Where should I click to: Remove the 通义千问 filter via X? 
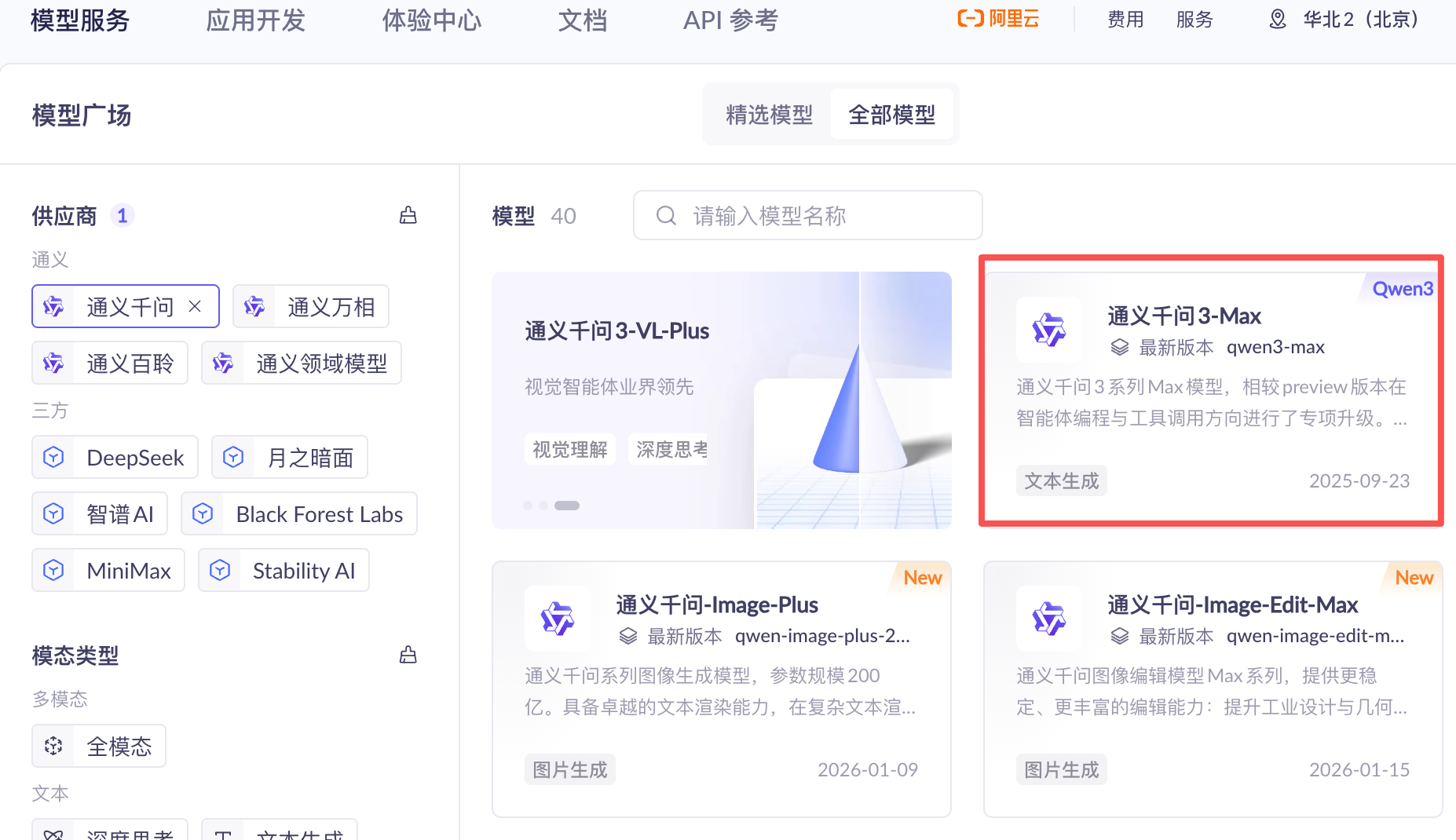pos(195,306)
